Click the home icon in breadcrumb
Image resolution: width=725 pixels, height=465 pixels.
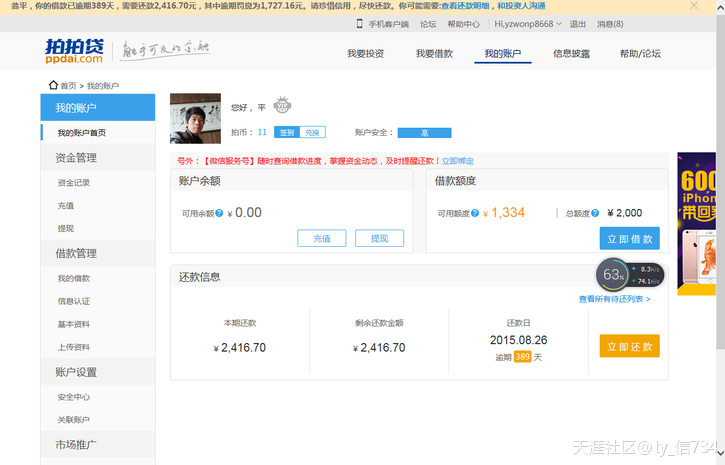[53, 86]
